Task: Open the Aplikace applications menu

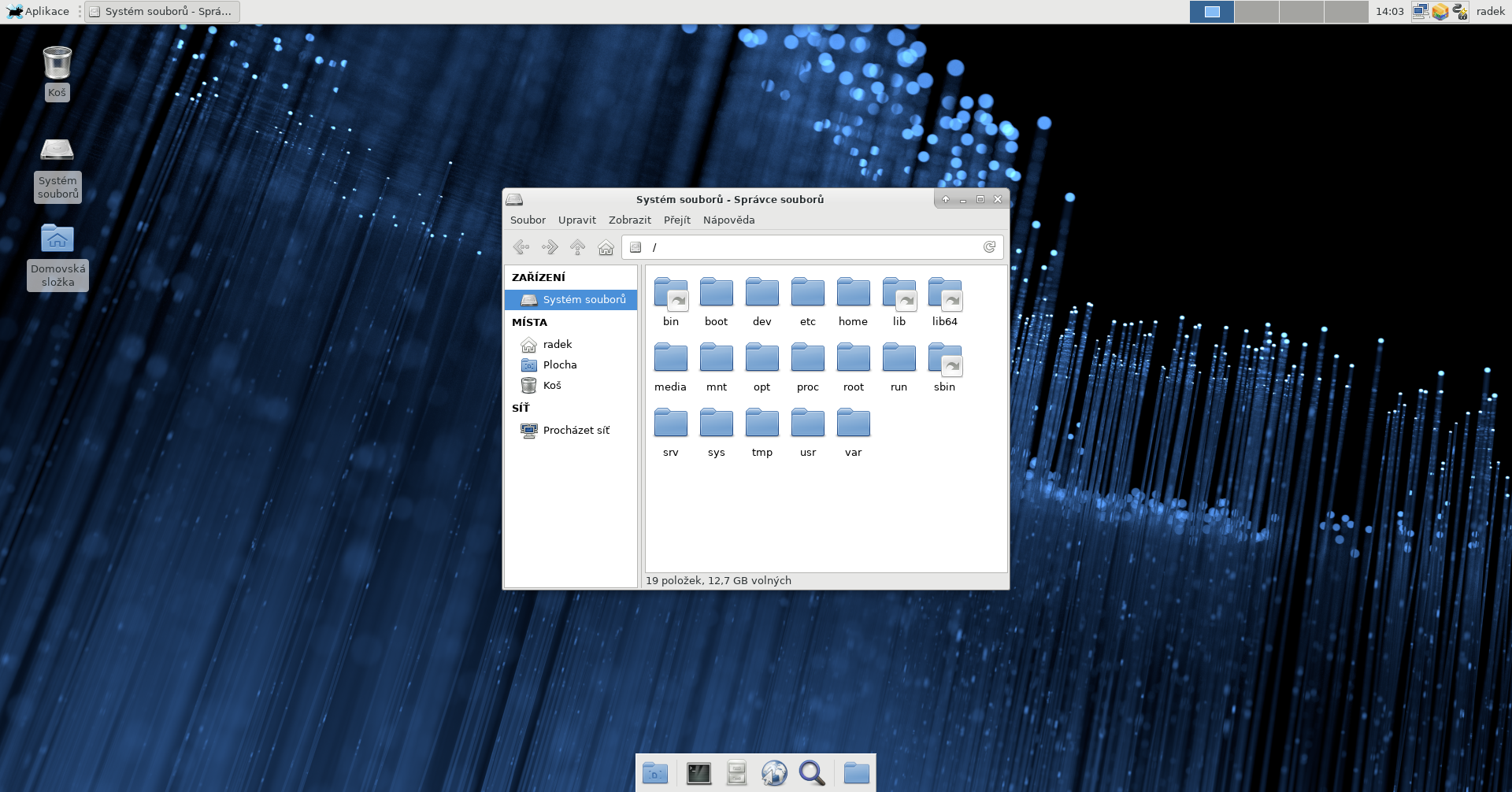Action: (x=39, y=12)
